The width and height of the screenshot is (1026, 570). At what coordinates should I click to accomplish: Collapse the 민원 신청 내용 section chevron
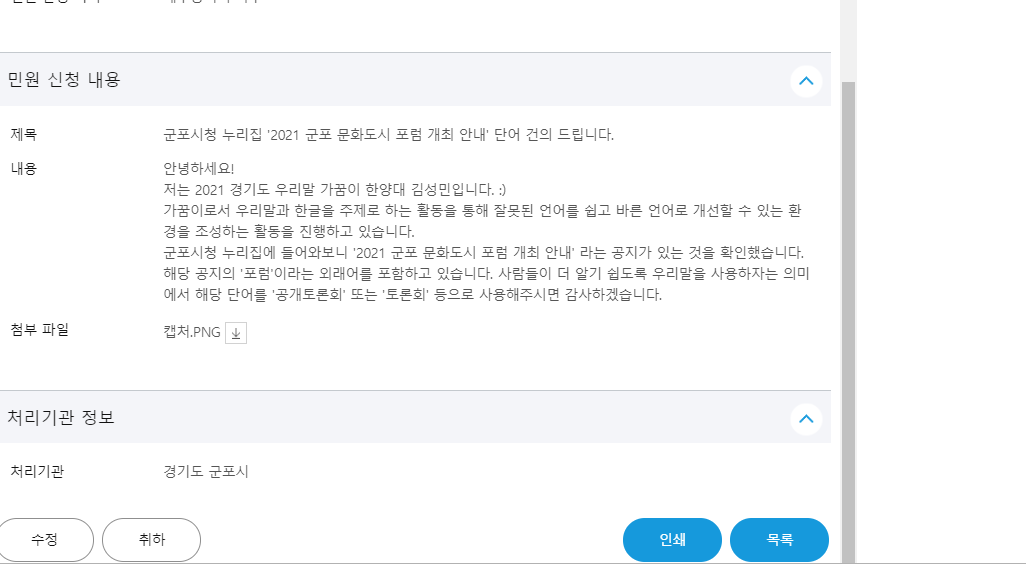[x=806, y=80]
